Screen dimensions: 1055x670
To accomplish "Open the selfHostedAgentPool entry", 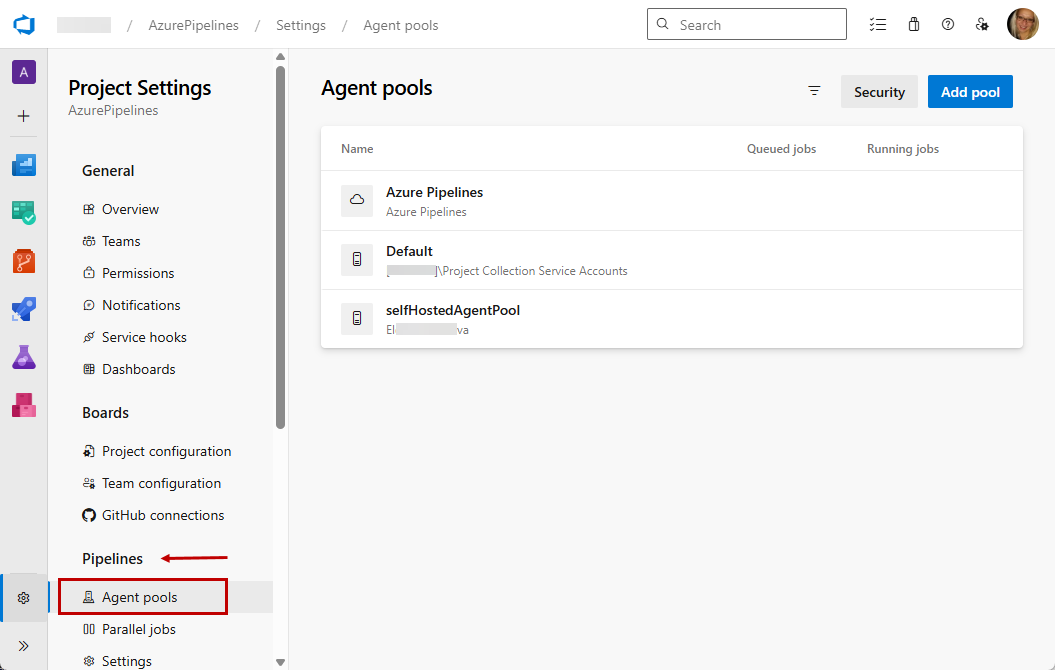I will point(452,311).
